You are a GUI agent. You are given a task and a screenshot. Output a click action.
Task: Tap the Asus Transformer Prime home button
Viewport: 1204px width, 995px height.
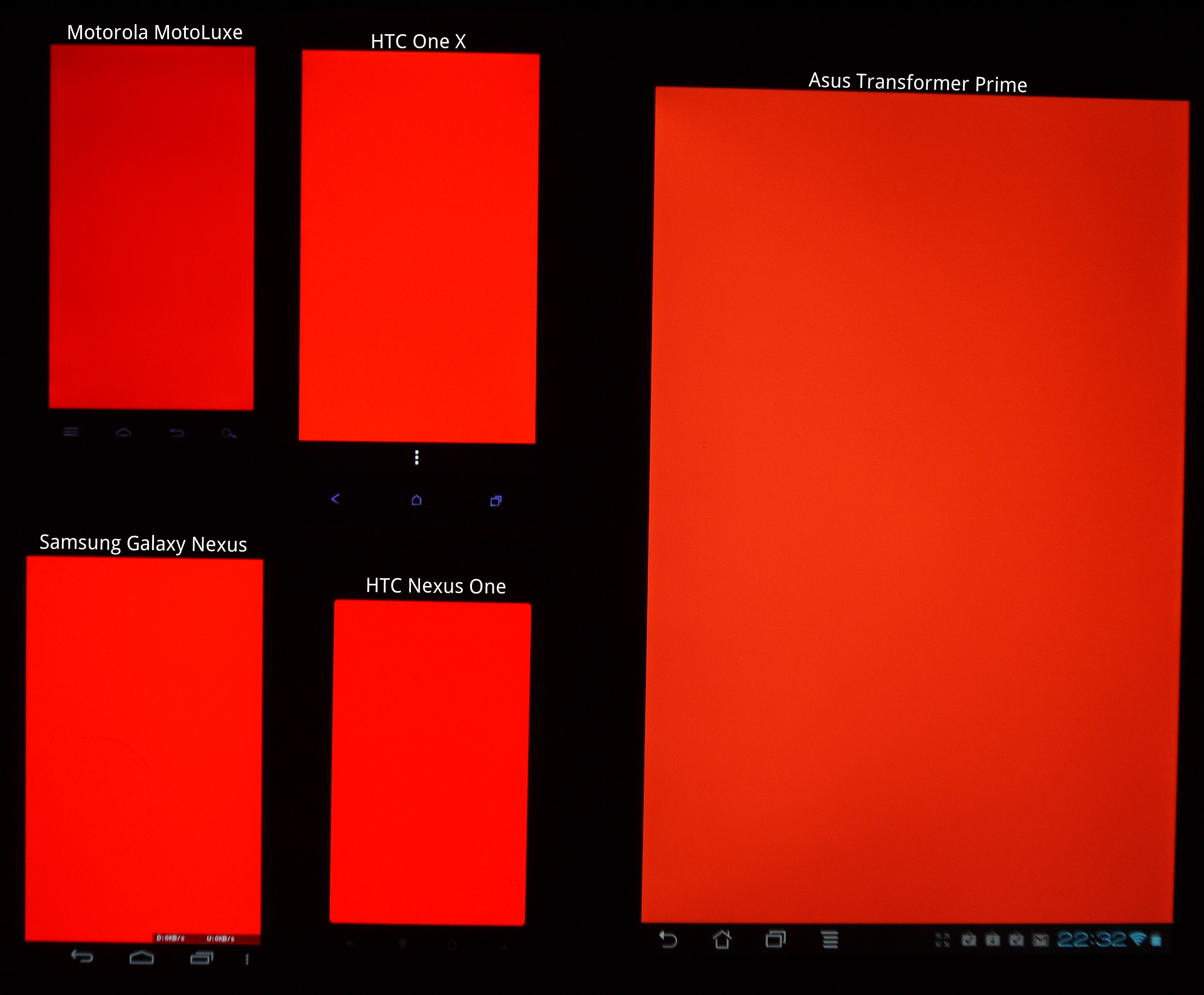tap(722, 939)
